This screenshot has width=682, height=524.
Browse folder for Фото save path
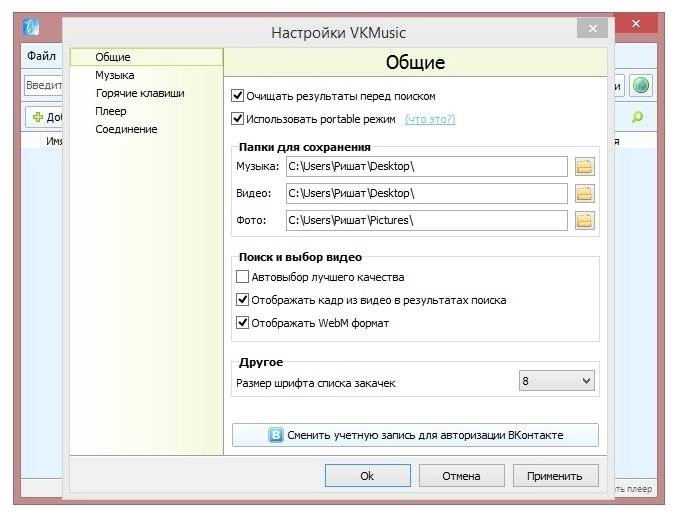tap(585, 220)
